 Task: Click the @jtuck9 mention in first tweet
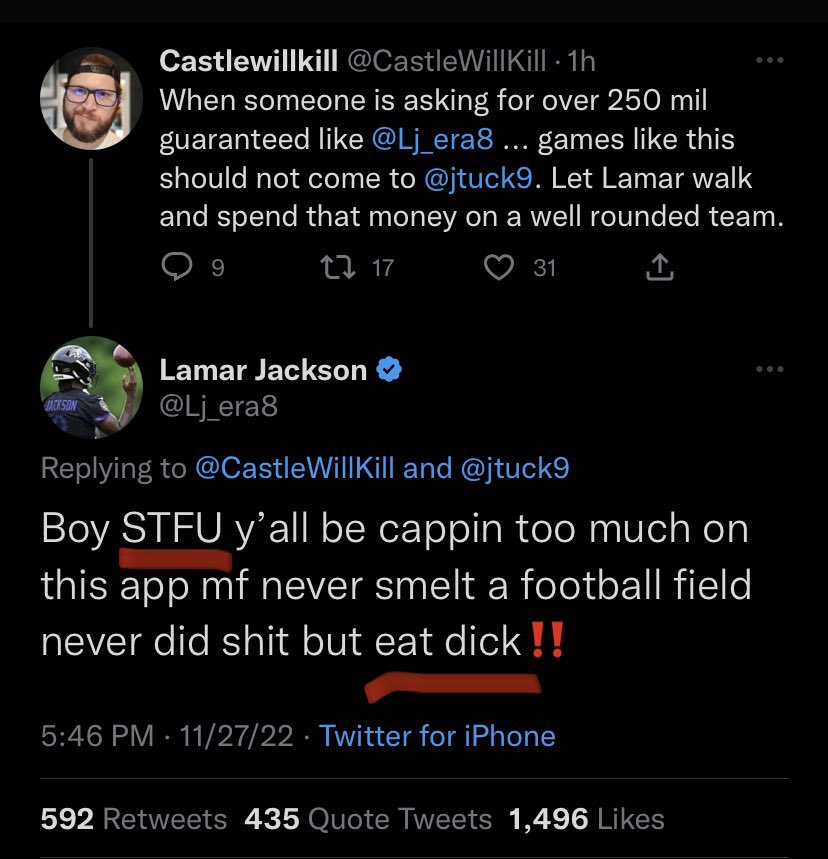click(x=478, y=178)
